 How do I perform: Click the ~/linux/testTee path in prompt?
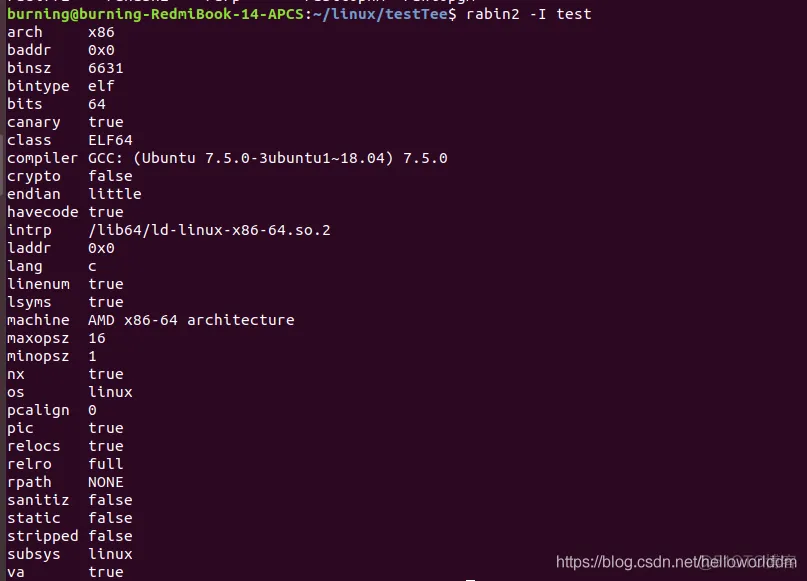pyautogui.click(x=380, y=14)
